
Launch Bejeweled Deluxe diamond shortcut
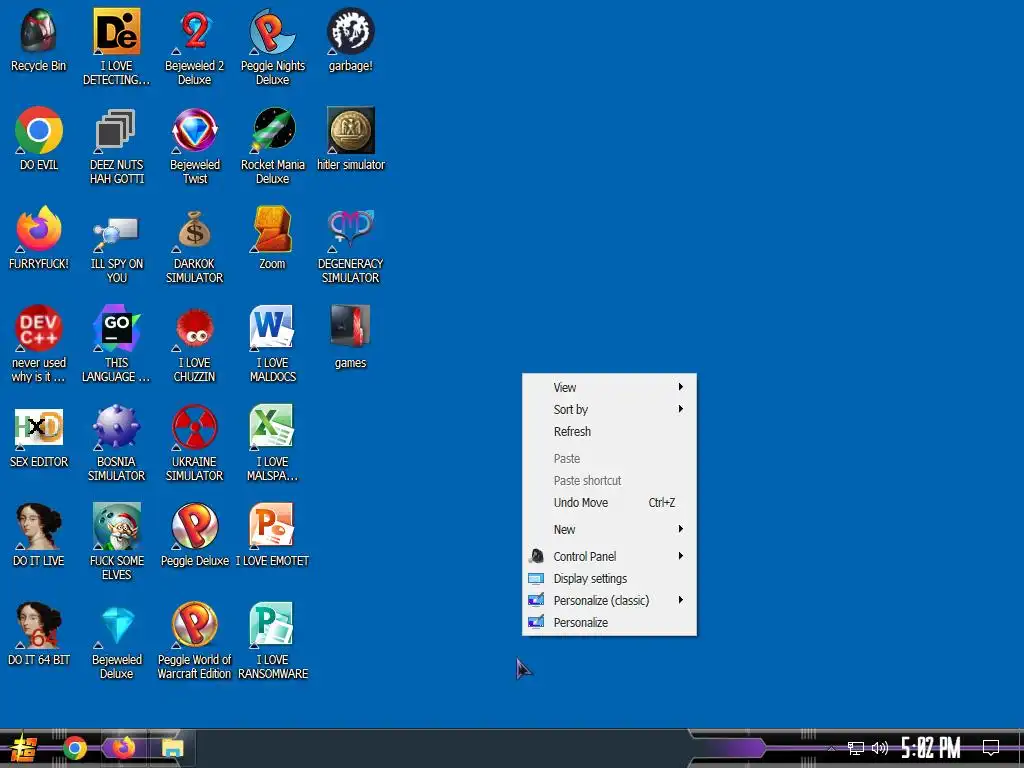(x=116, y=641)
